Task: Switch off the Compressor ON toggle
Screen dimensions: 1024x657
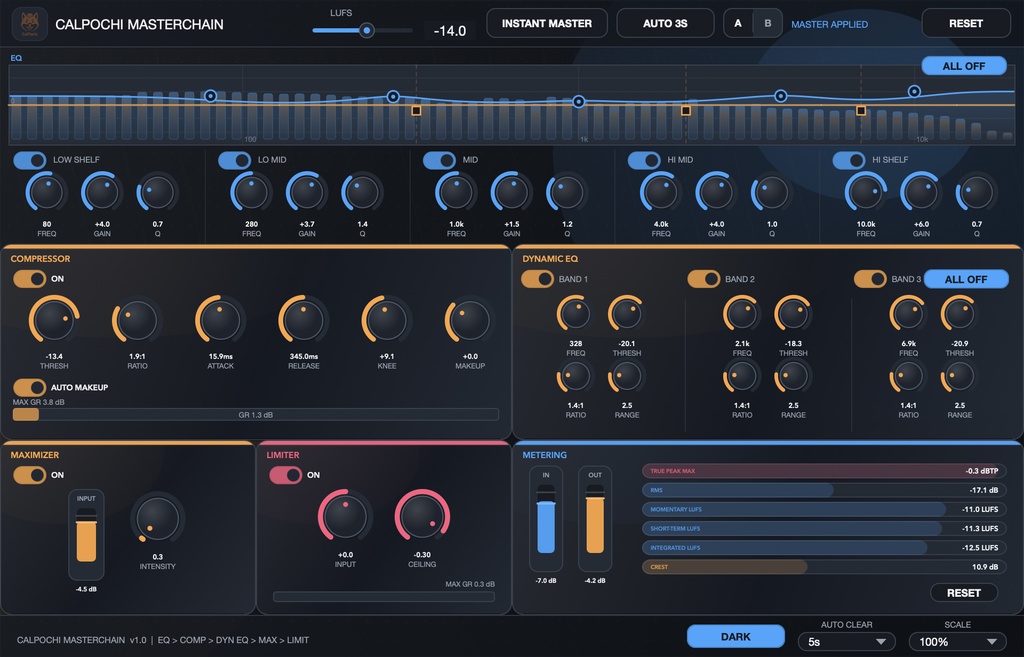Action: pos(29,279)
